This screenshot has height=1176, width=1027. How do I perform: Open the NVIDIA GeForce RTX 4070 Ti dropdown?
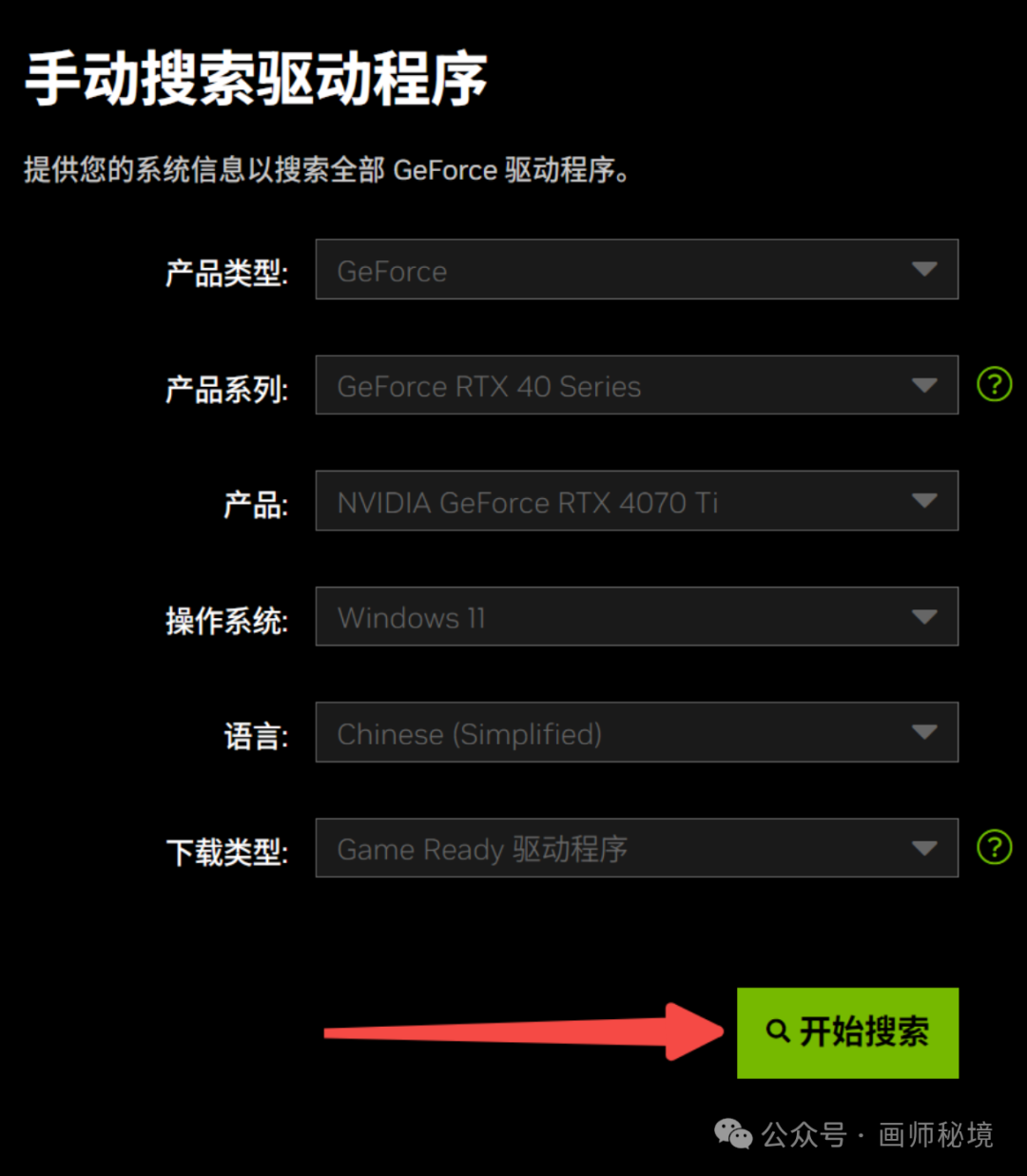637,501
